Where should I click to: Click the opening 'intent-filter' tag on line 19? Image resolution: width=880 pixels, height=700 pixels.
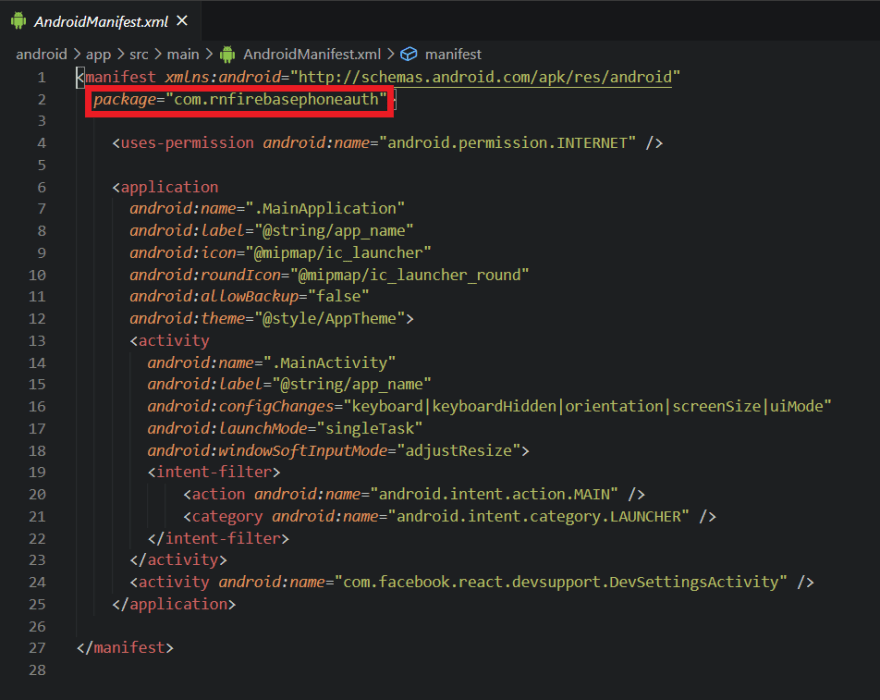pyautogui.click(x=214, y=472)
